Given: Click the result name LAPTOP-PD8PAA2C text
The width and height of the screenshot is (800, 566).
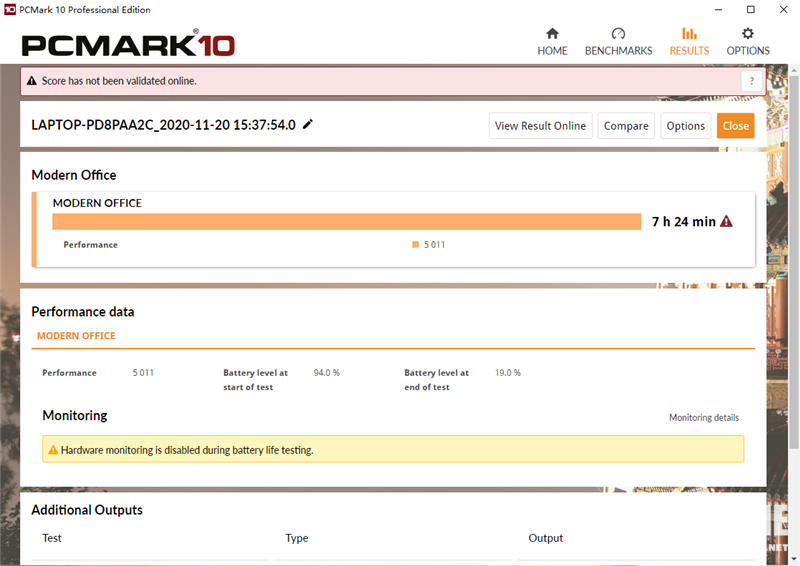Looking at the screenshot, I should pos(163,125).
